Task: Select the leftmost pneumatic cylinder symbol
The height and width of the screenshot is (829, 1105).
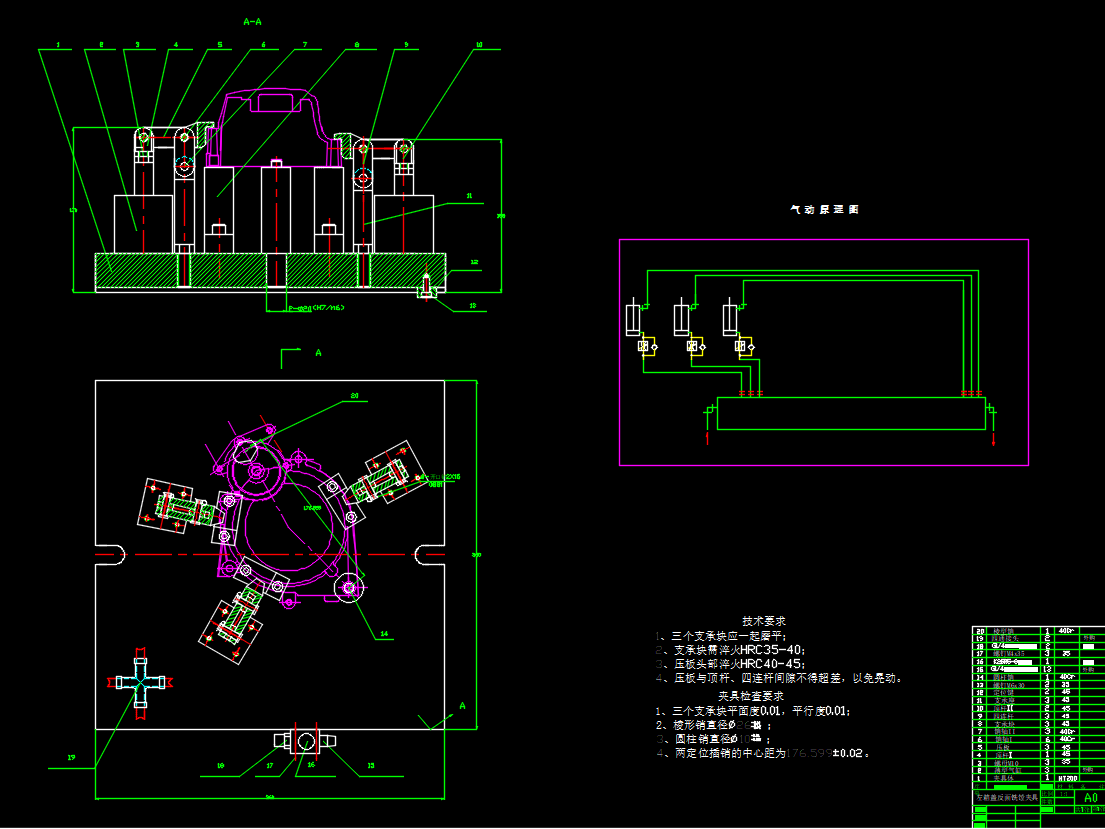Action: 633,319
